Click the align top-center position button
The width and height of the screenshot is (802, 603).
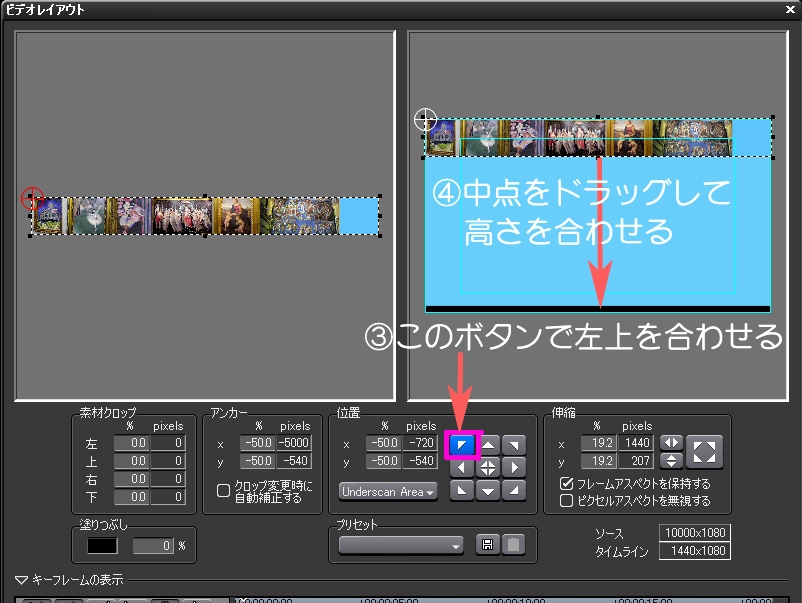[x=488, y=443]
